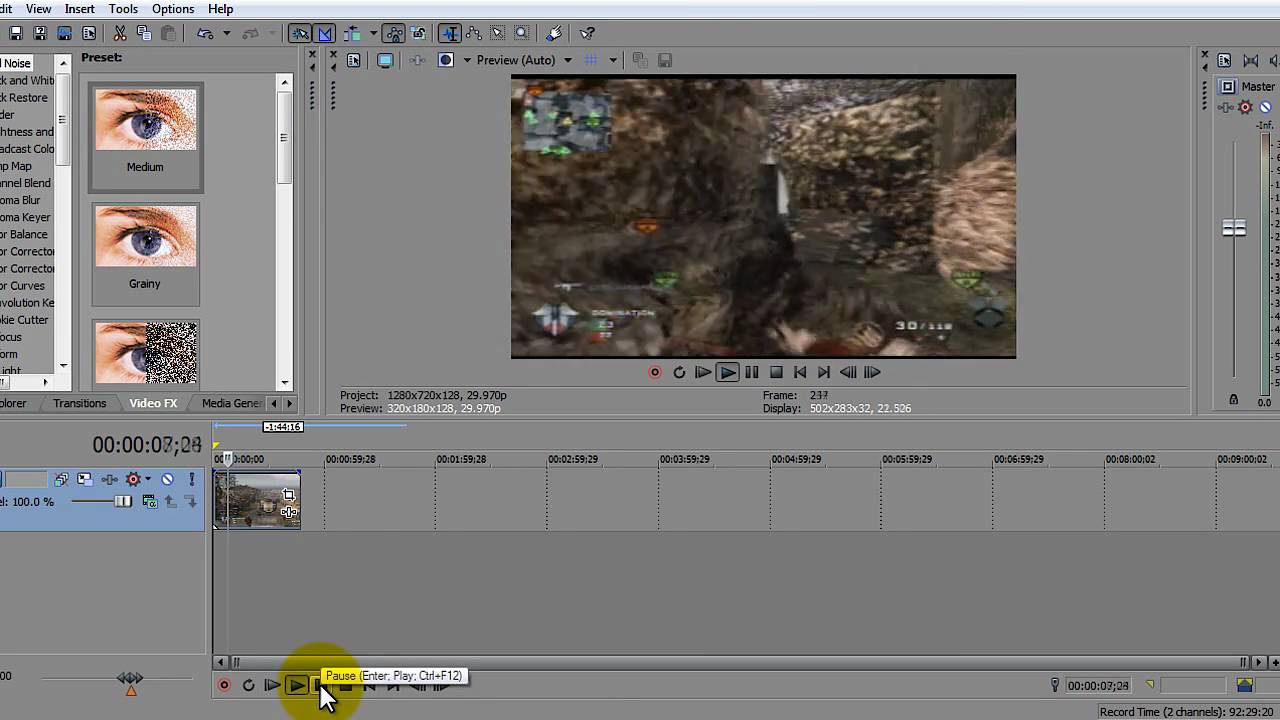
Task: Click Record icon in preview transport
Action: click(x=655, y=372)
